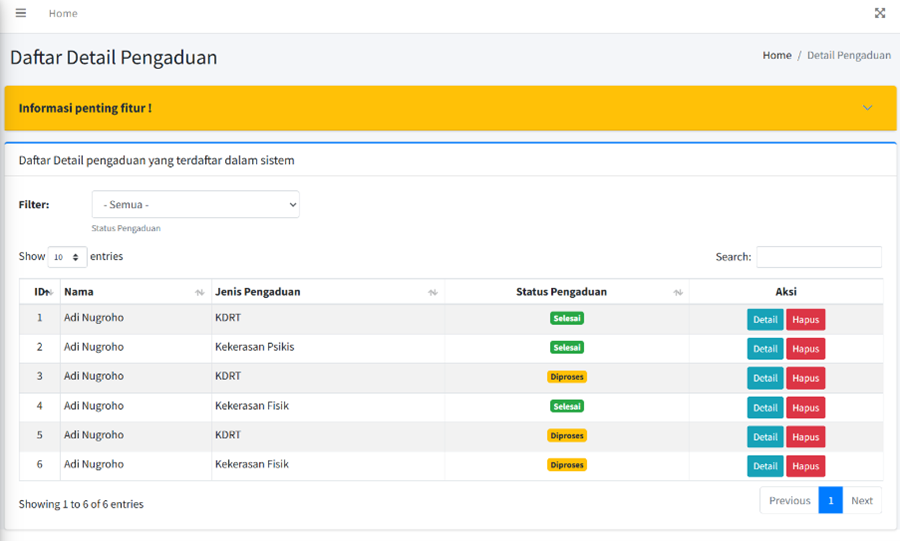900x541 pixels.
Task: Click the Search input field
Action: coord(818,257)
